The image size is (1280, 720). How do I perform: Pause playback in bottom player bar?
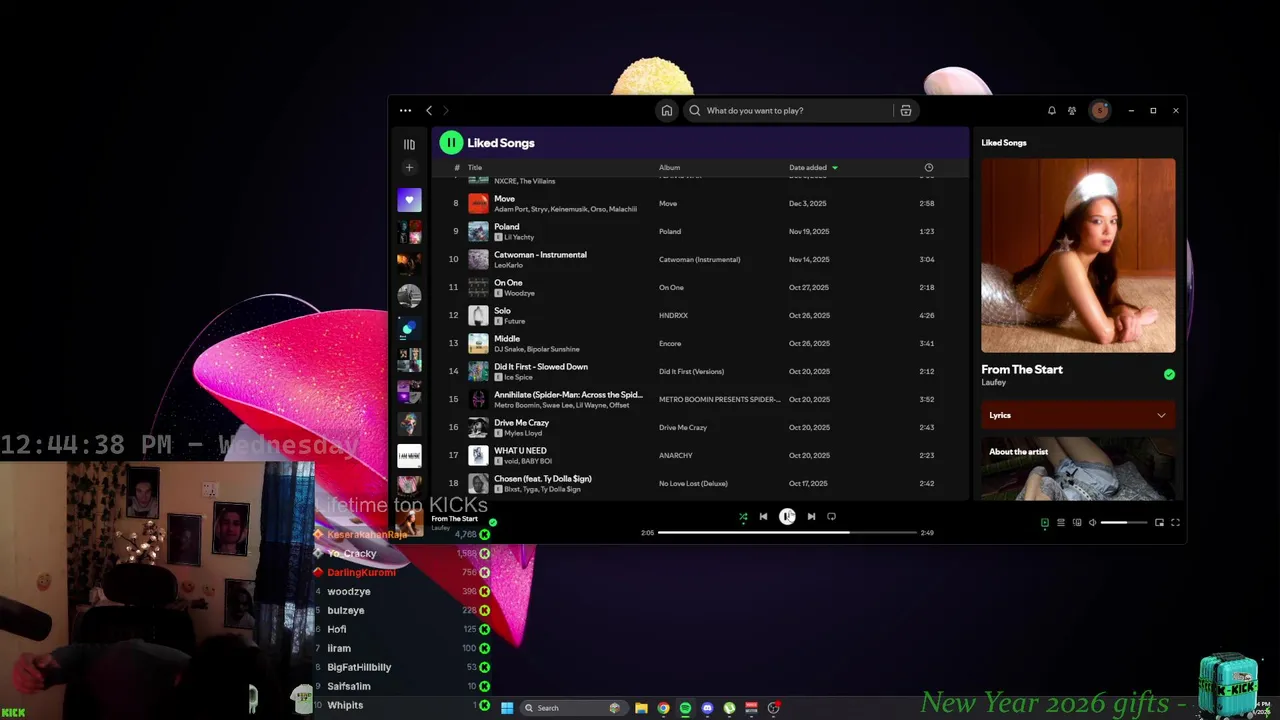787,517
